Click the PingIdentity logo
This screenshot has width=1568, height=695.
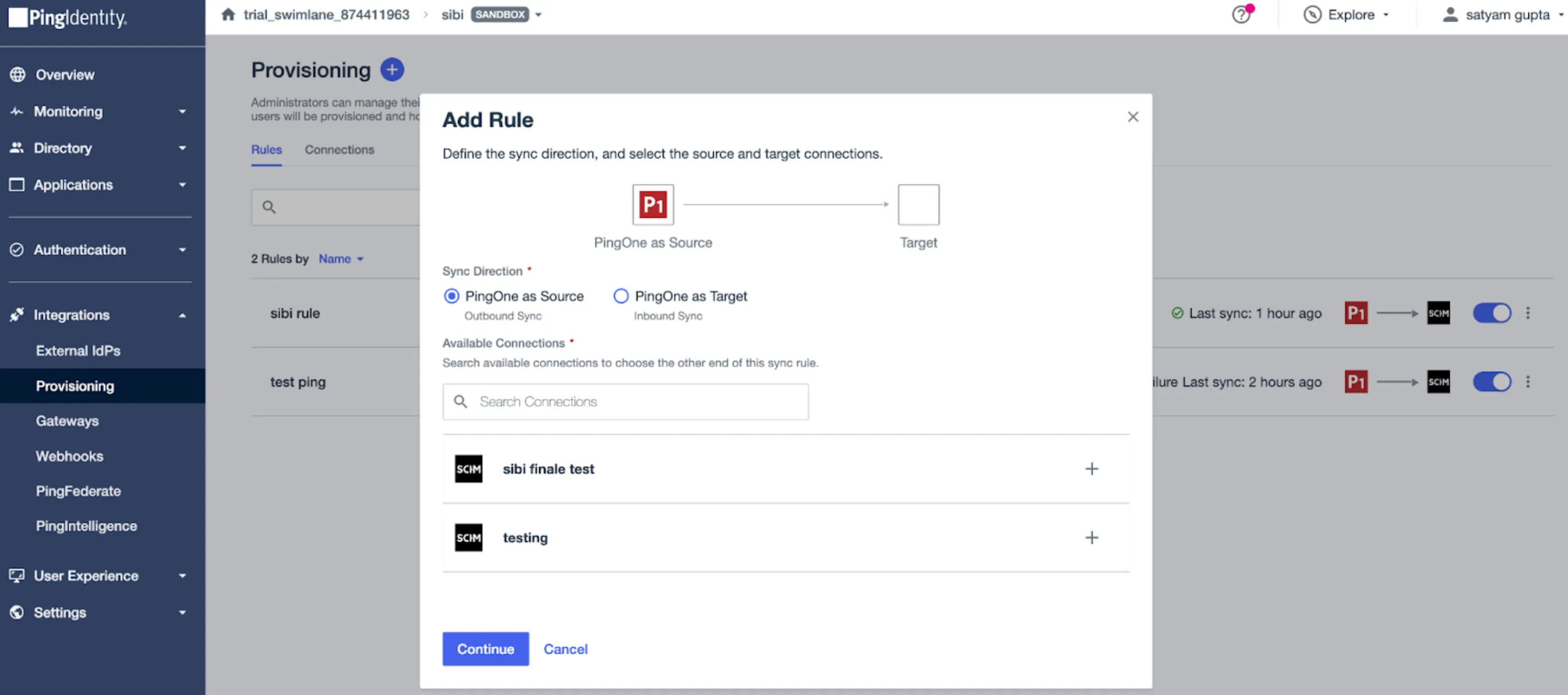click(x=68, y=18)
